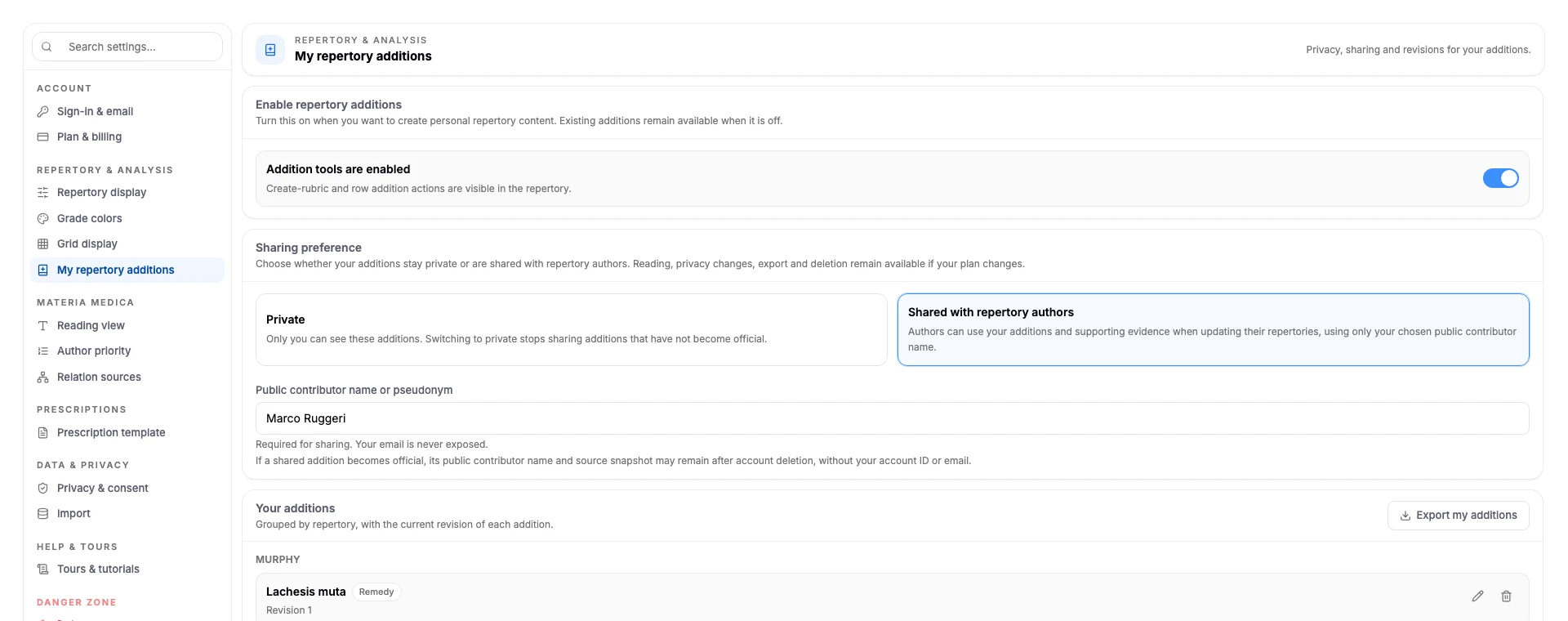The width and height of the screenshot is (1568, 621).
Task: Click the network icon beside Relation sources
Action: click(x=43, y=377)
